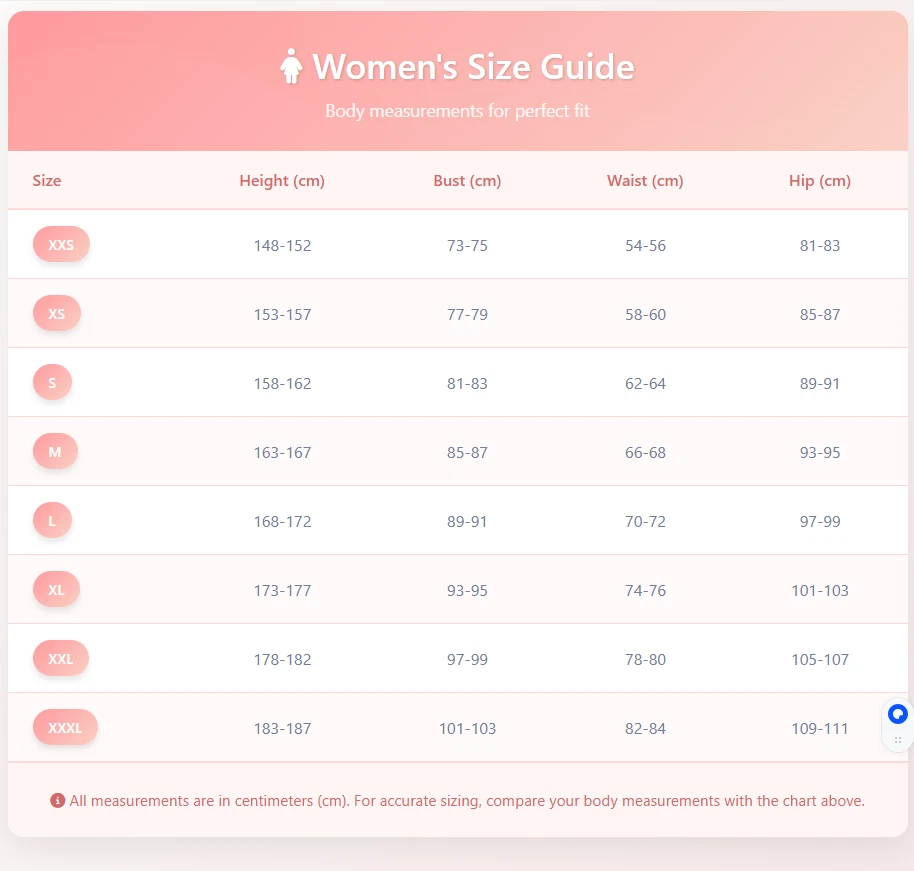914x871 pixels.
Task: Click the Bust (cm) column header
Action: 467,181
